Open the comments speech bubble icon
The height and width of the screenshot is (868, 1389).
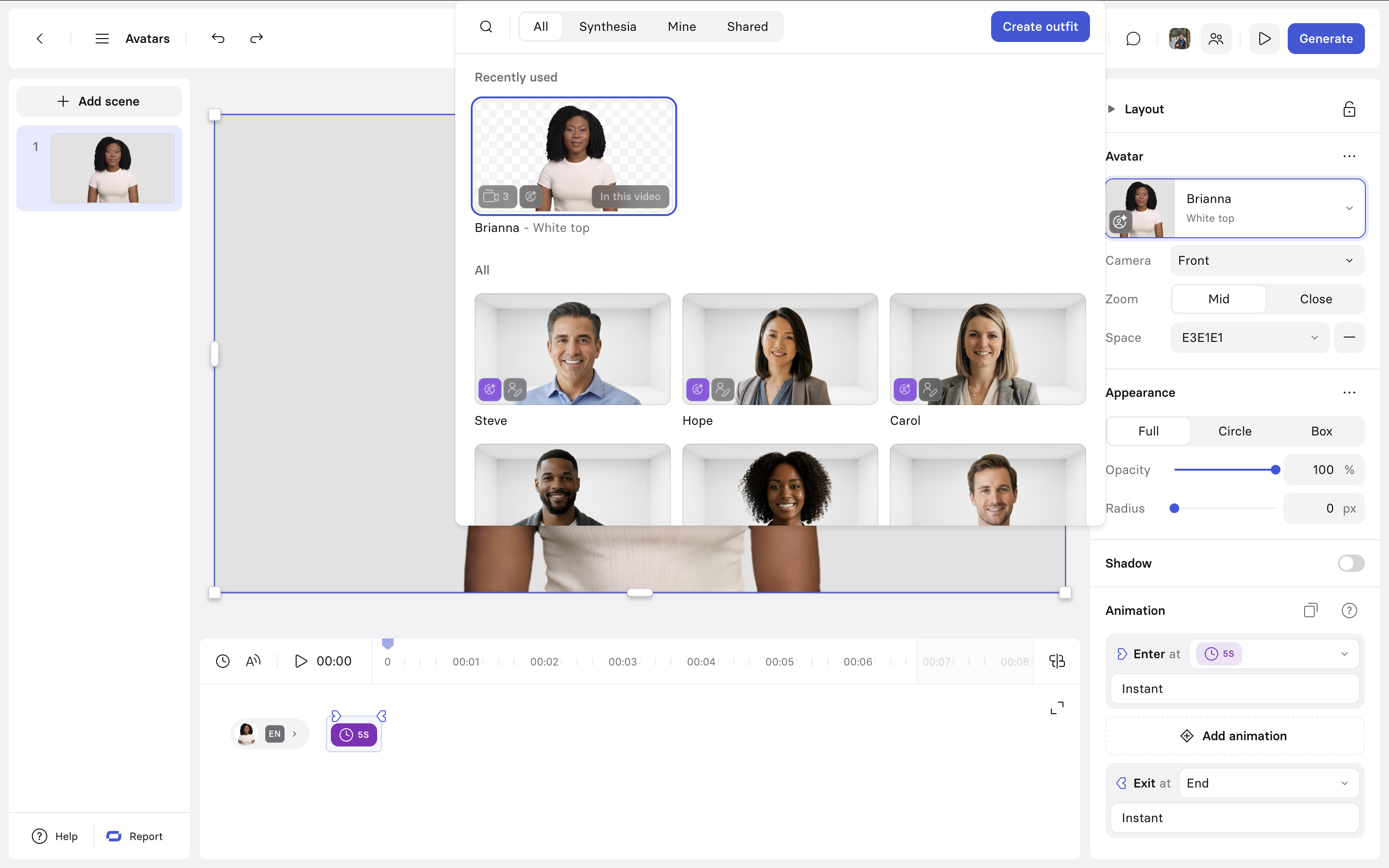[x=1133, y=39]
